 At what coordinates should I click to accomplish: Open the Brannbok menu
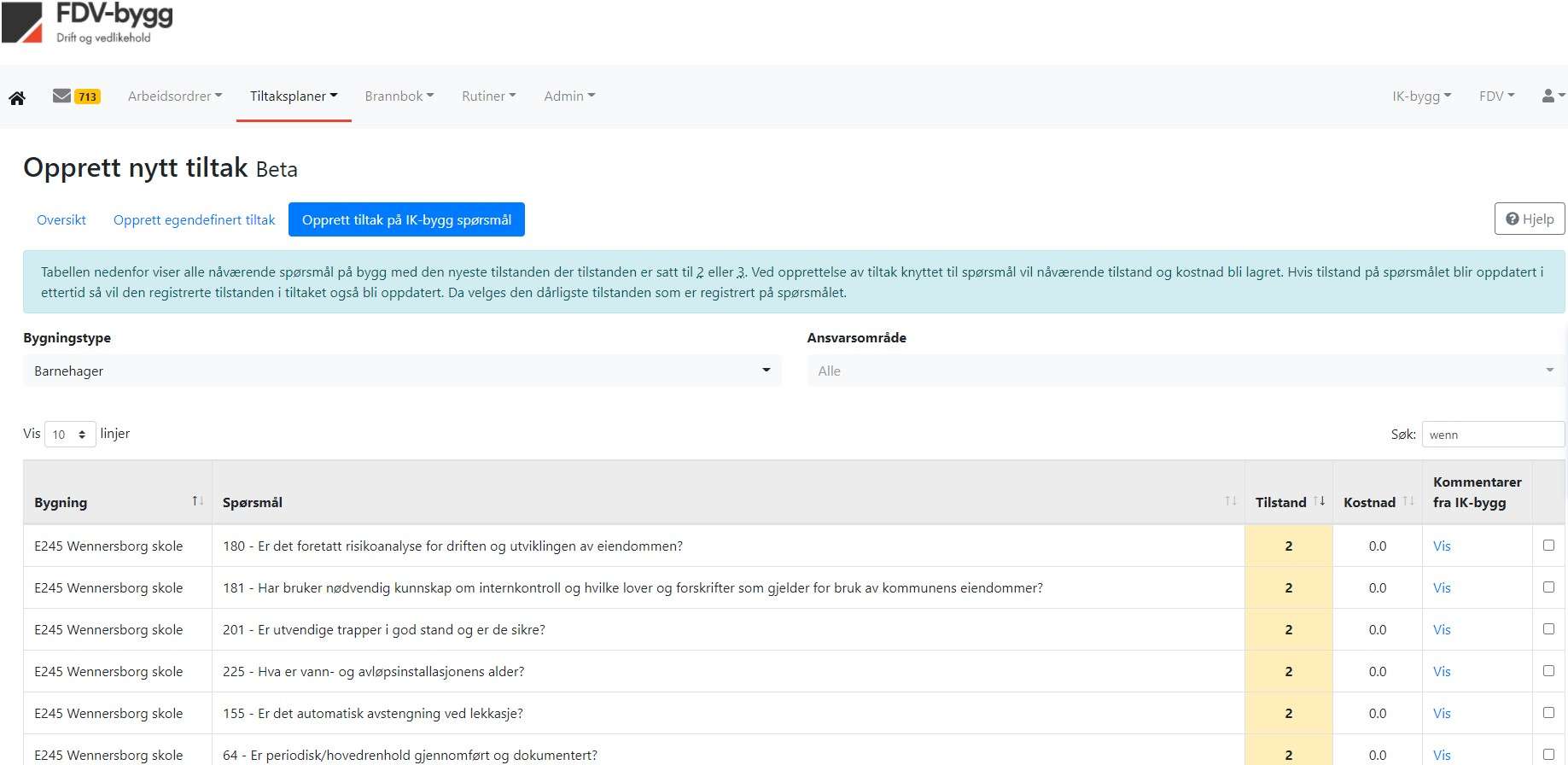(x=399, y=96)
